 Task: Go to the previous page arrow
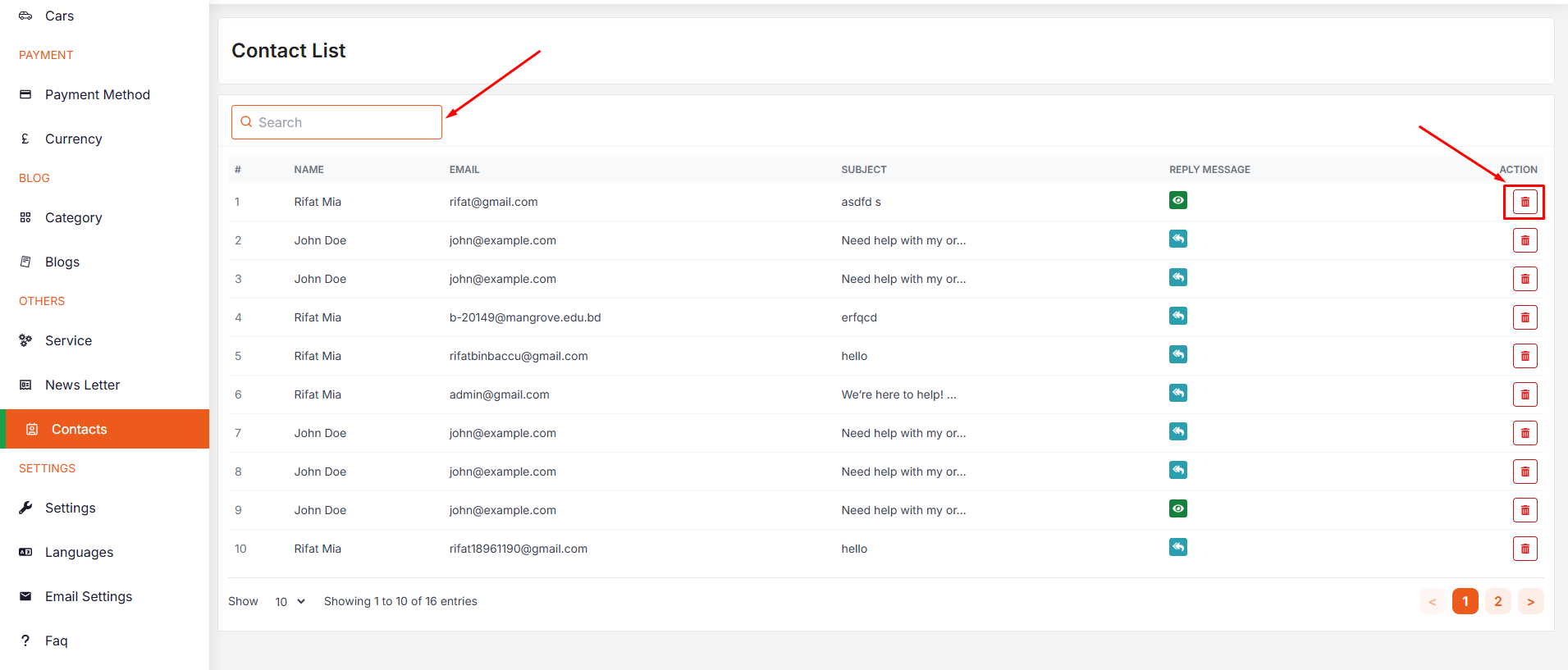coord(1432,602)
